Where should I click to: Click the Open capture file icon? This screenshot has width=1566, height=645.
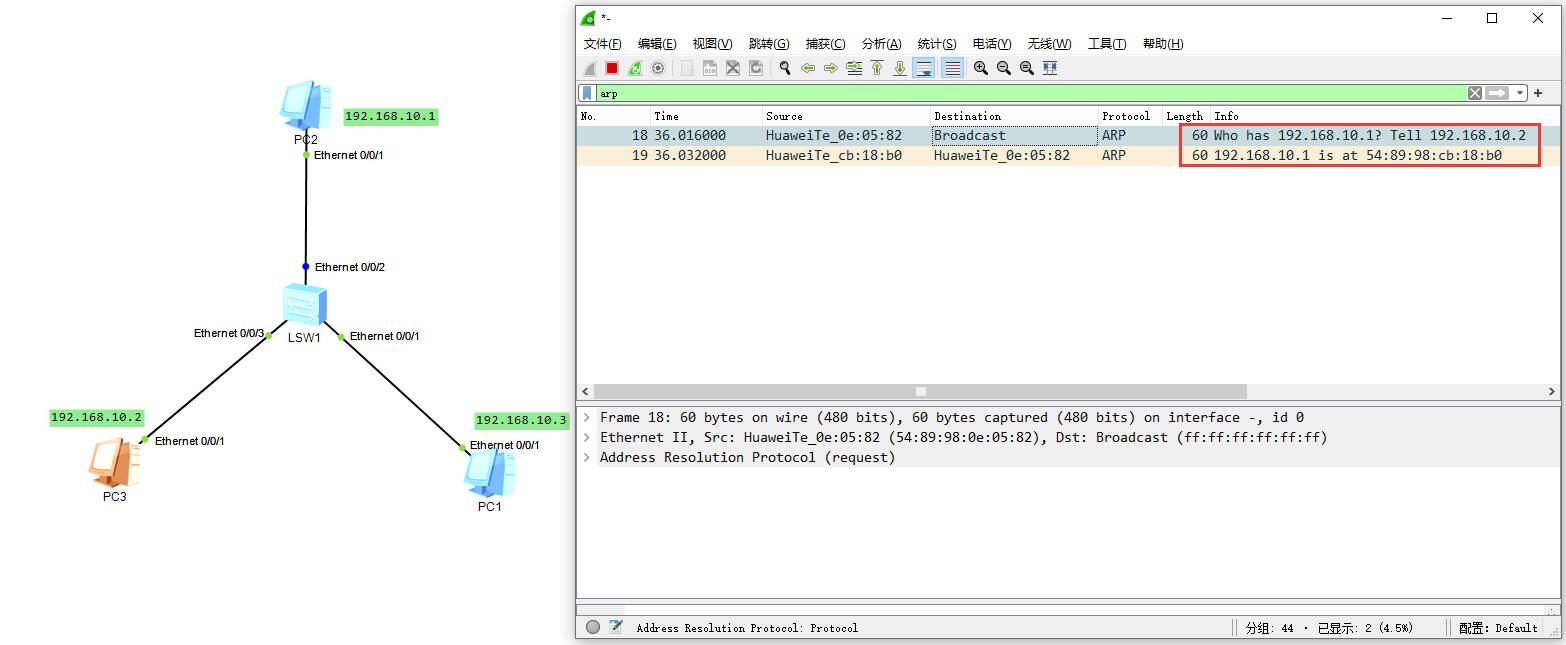687,68
